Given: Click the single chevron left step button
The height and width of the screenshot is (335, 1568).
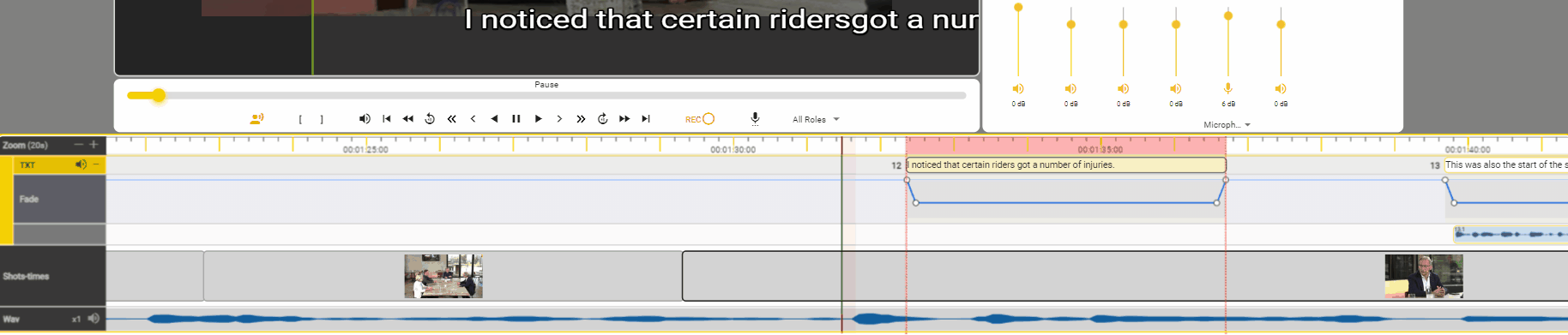Looking at the screenshot, I should tap(473, 119).
